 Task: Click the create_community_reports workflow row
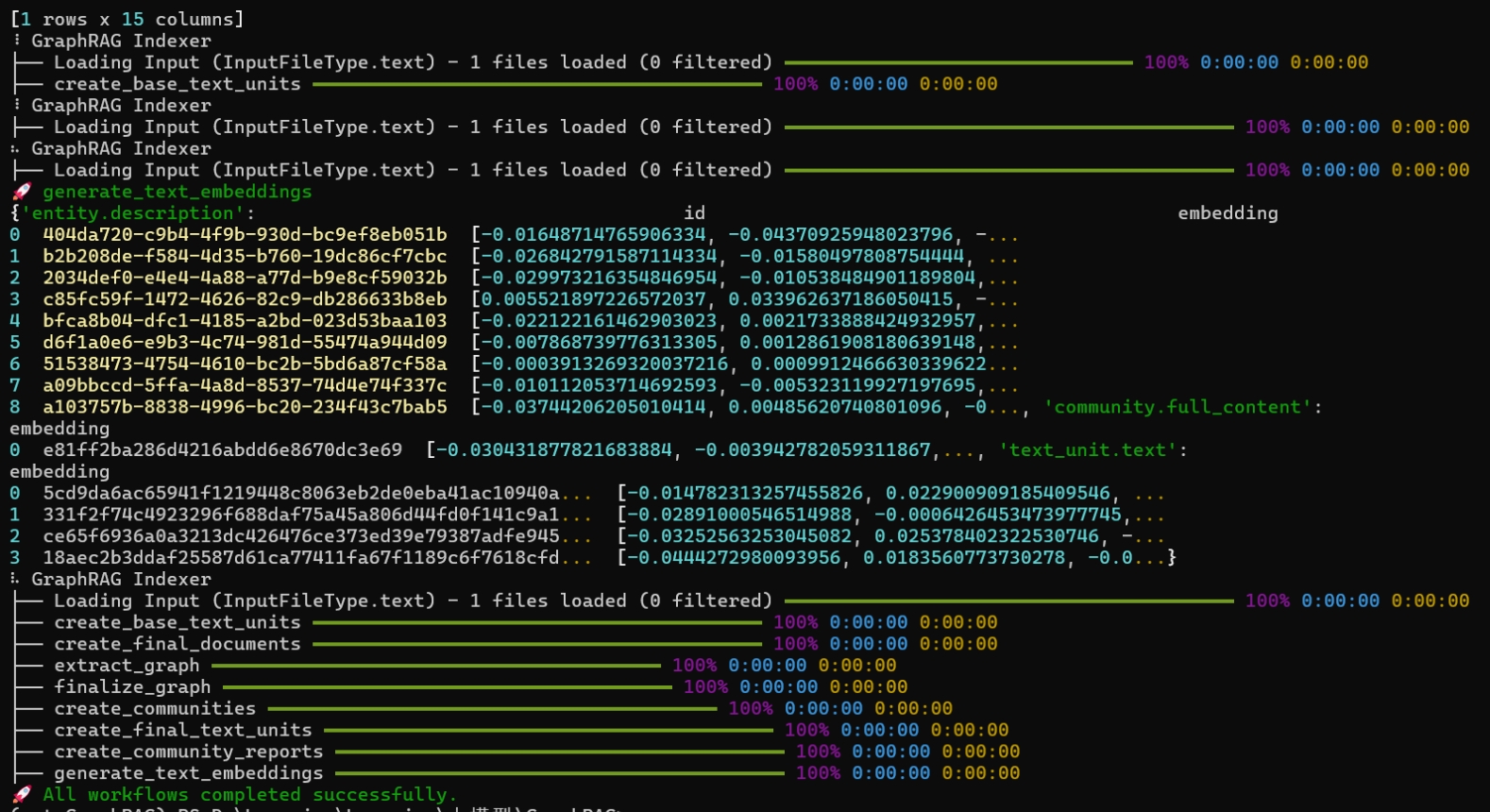pyautogui.click(x=516, y=752)
